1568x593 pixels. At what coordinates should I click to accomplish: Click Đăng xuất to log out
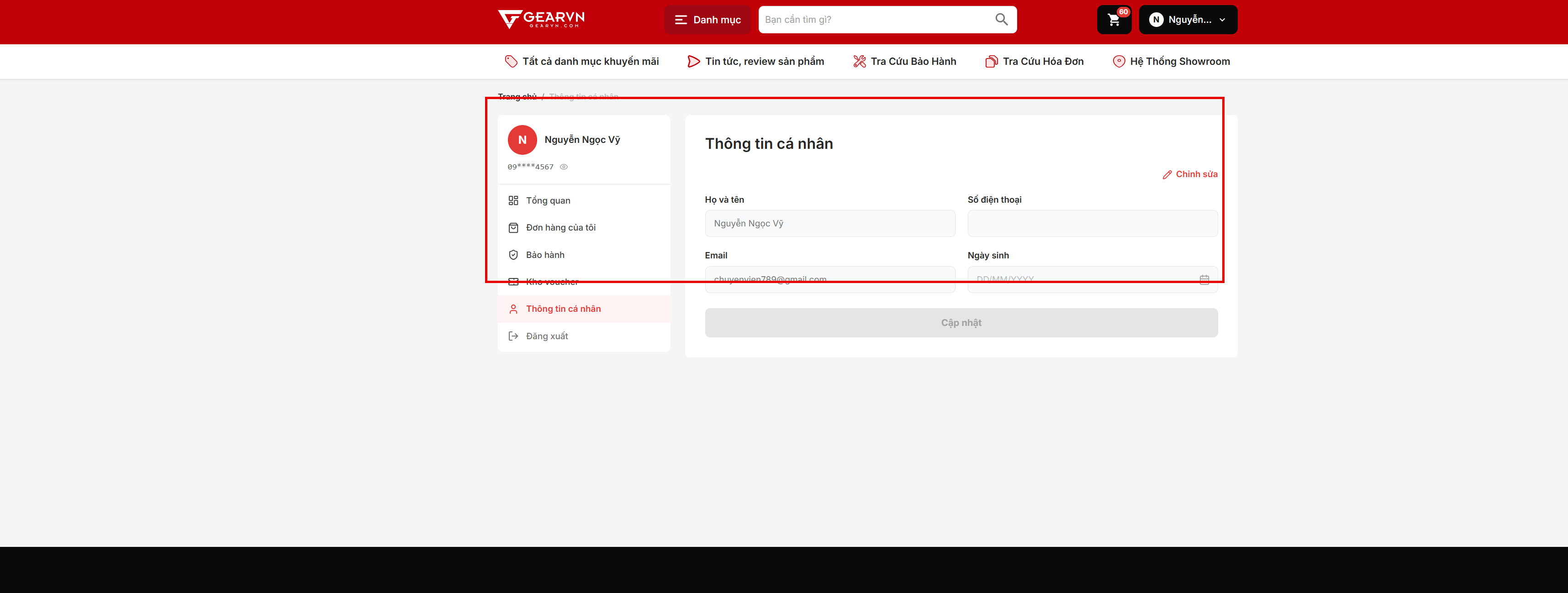coord(584,336)
